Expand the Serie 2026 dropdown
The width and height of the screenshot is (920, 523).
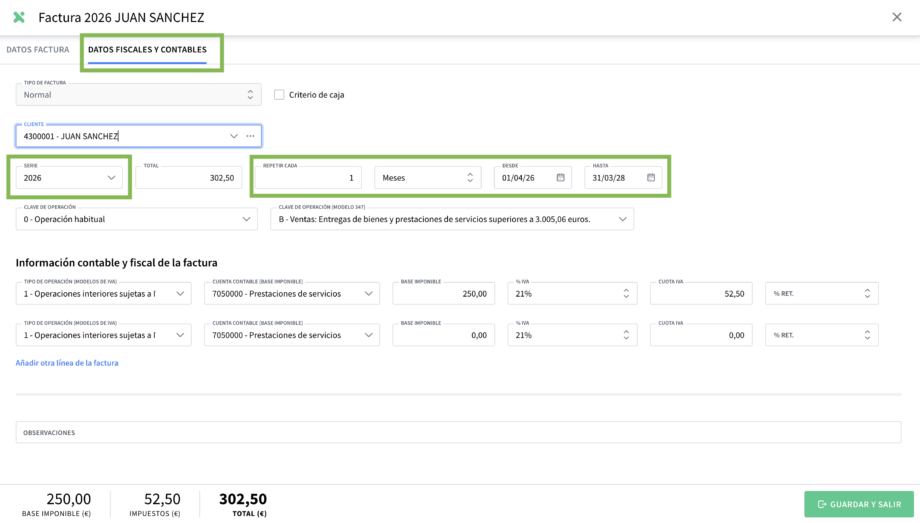(x=111, y=178)
